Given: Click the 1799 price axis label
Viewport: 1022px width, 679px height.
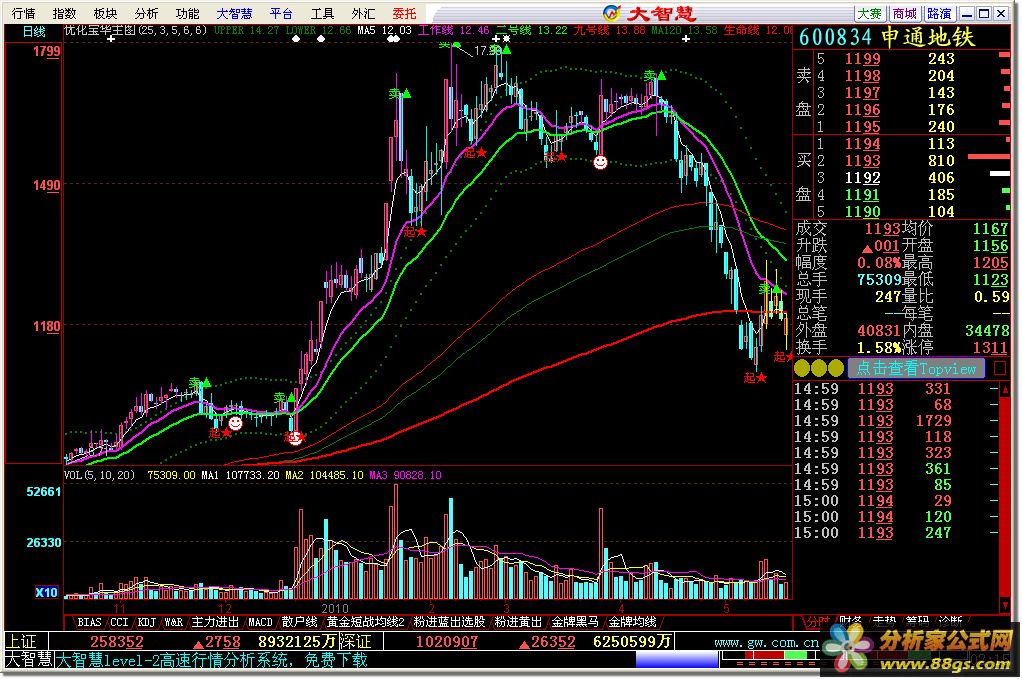Looking at the screenshot, I should pos(46,51).
